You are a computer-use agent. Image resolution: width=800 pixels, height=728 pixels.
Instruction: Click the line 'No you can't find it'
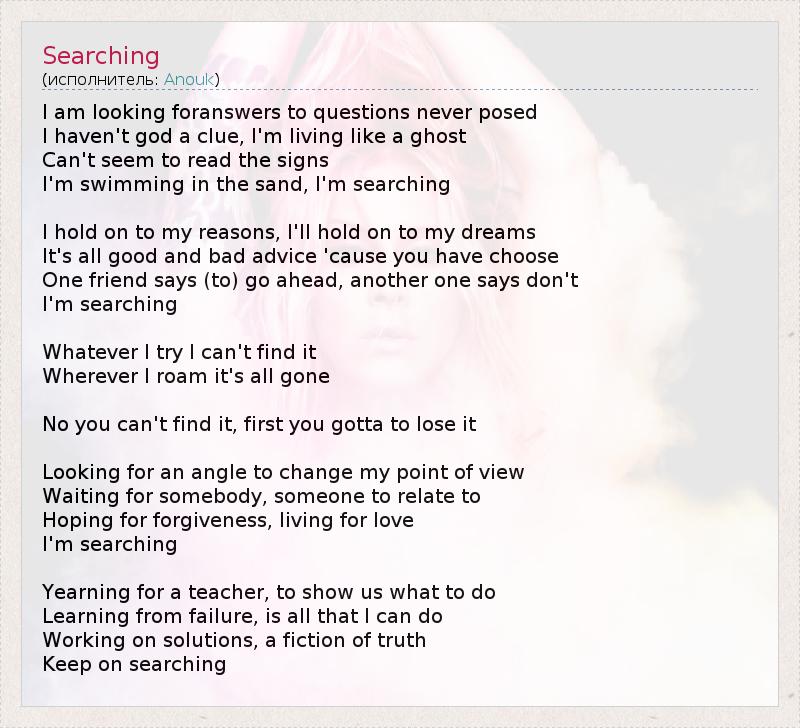[259, 424]
